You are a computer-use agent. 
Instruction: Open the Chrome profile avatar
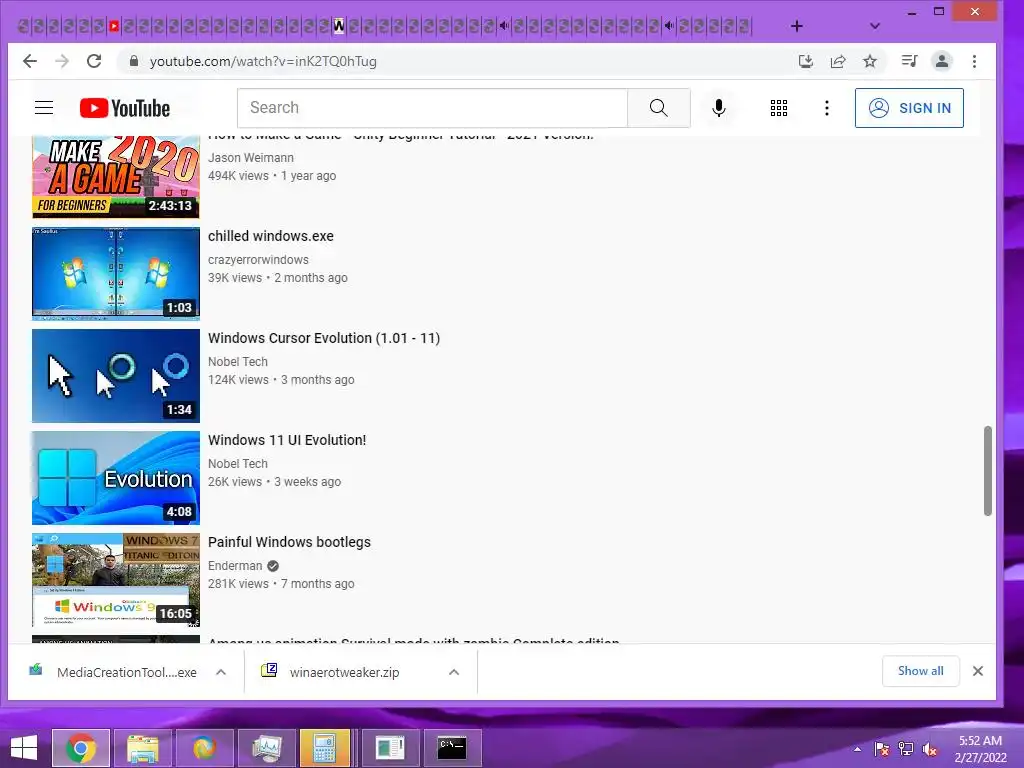942,61
